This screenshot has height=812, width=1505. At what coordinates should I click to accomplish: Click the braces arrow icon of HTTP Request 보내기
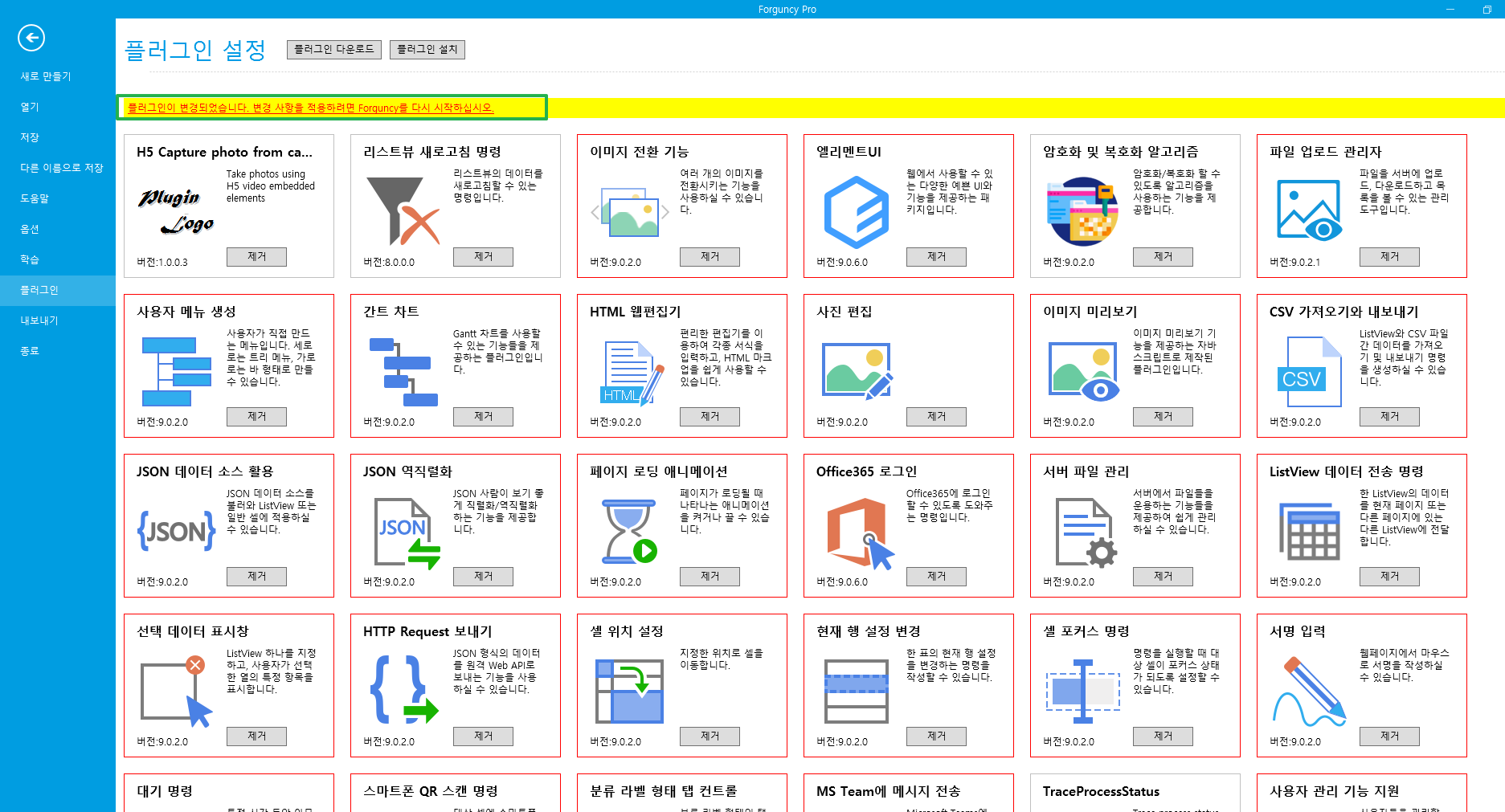pos(404,690)
